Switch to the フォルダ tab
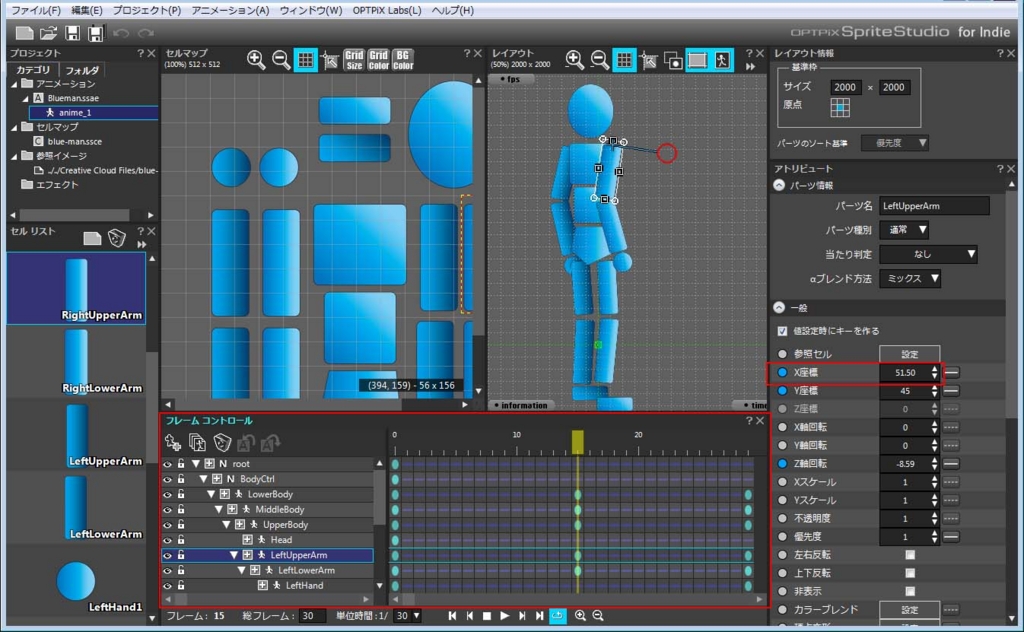This screenshot has height=632, width=1024. 82,70
